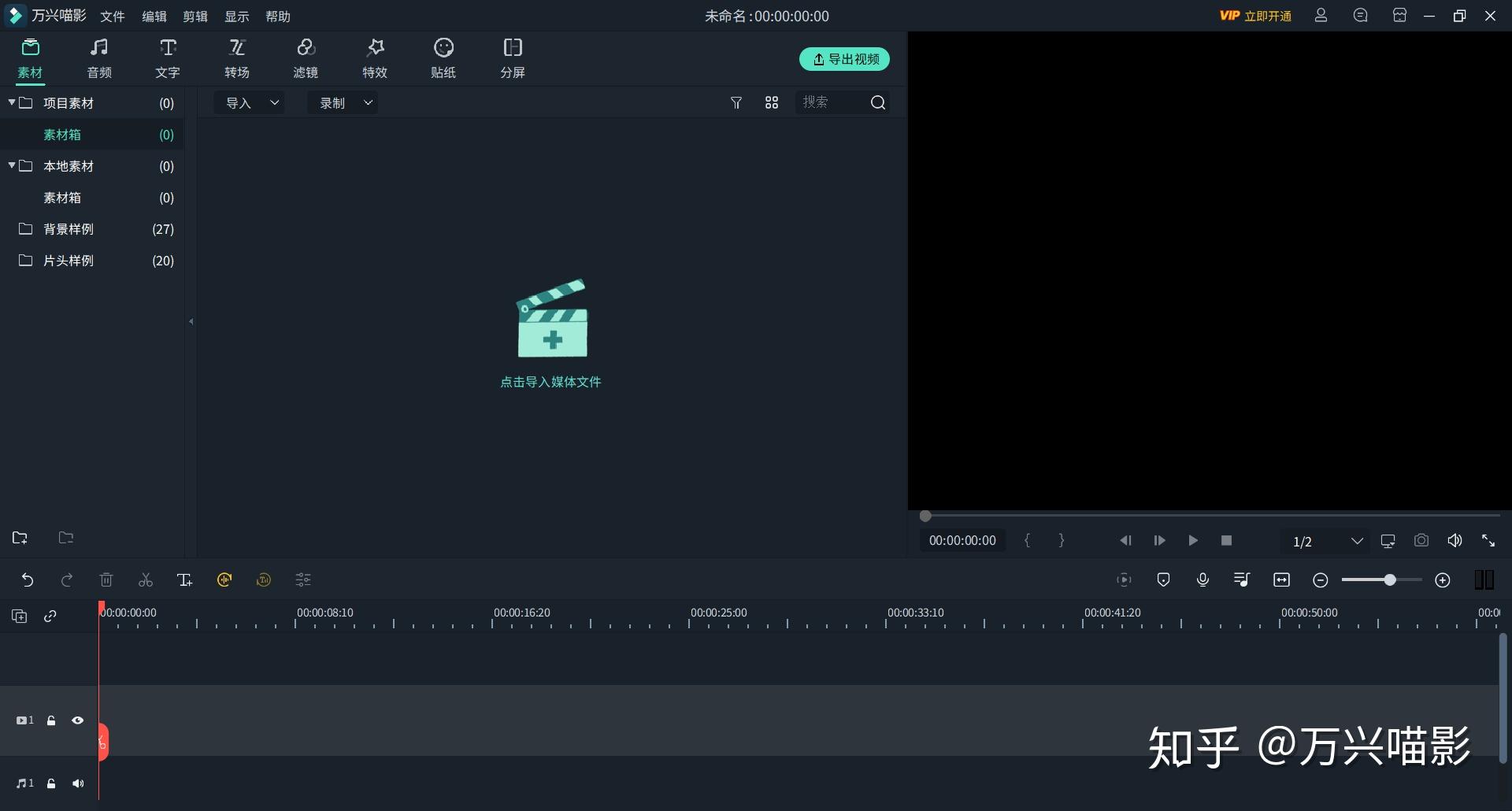
Task: Open user account profile icon
Action: 1321,16
